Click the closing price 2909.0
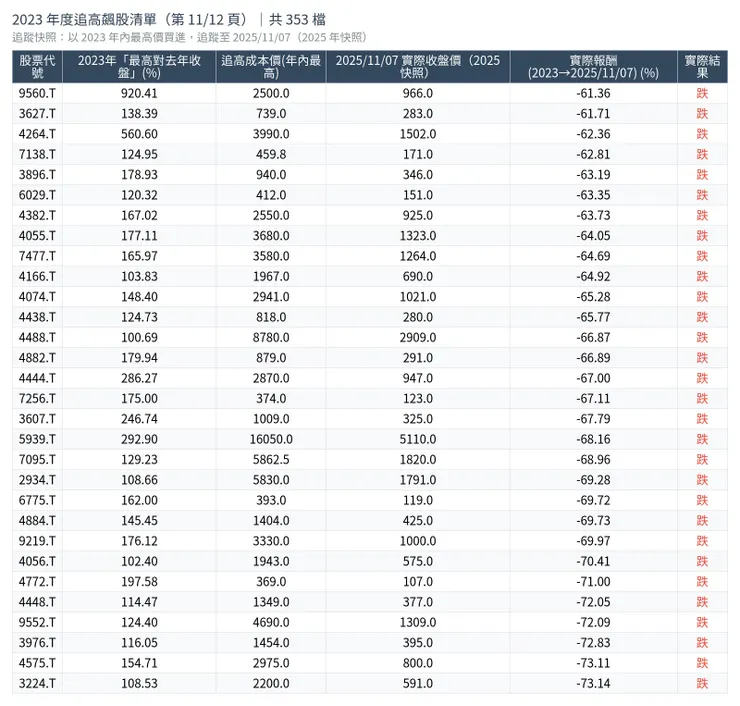 point(418,337)
